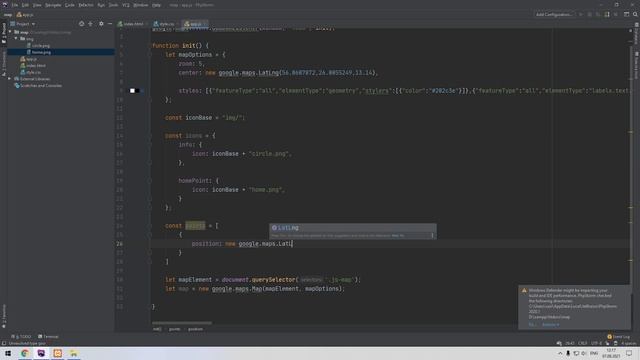Click the layout icon beside the search icon

pos(627,14)
